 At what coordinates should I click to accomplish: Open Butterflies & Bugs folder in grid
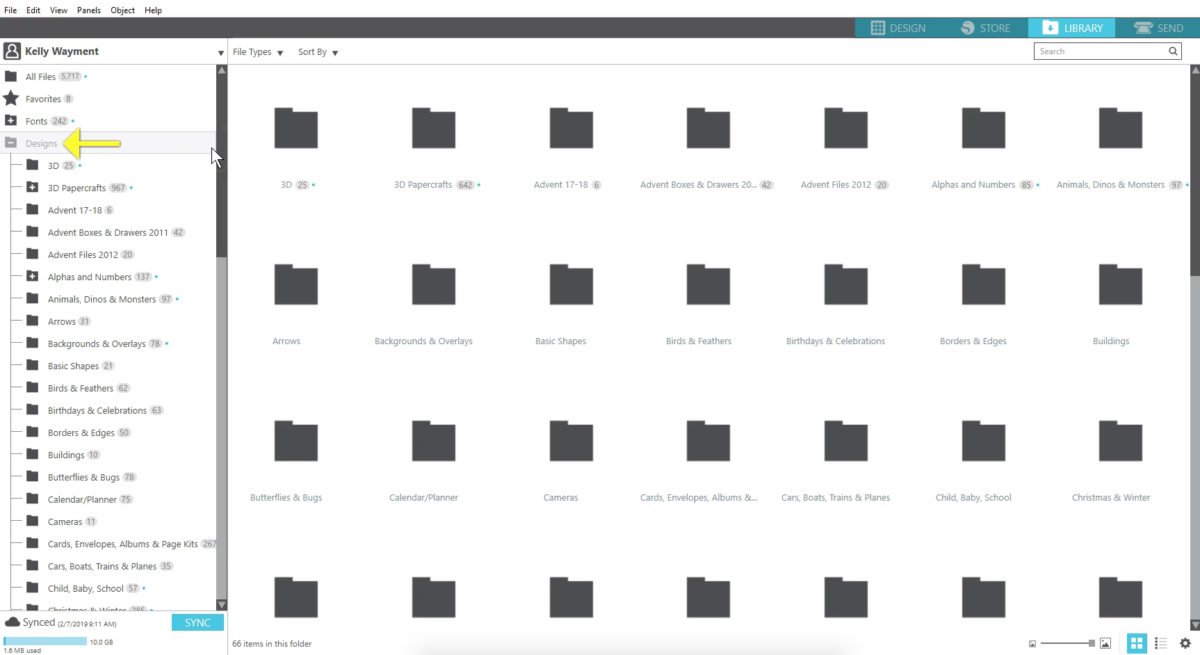click(x=296, y=440)
